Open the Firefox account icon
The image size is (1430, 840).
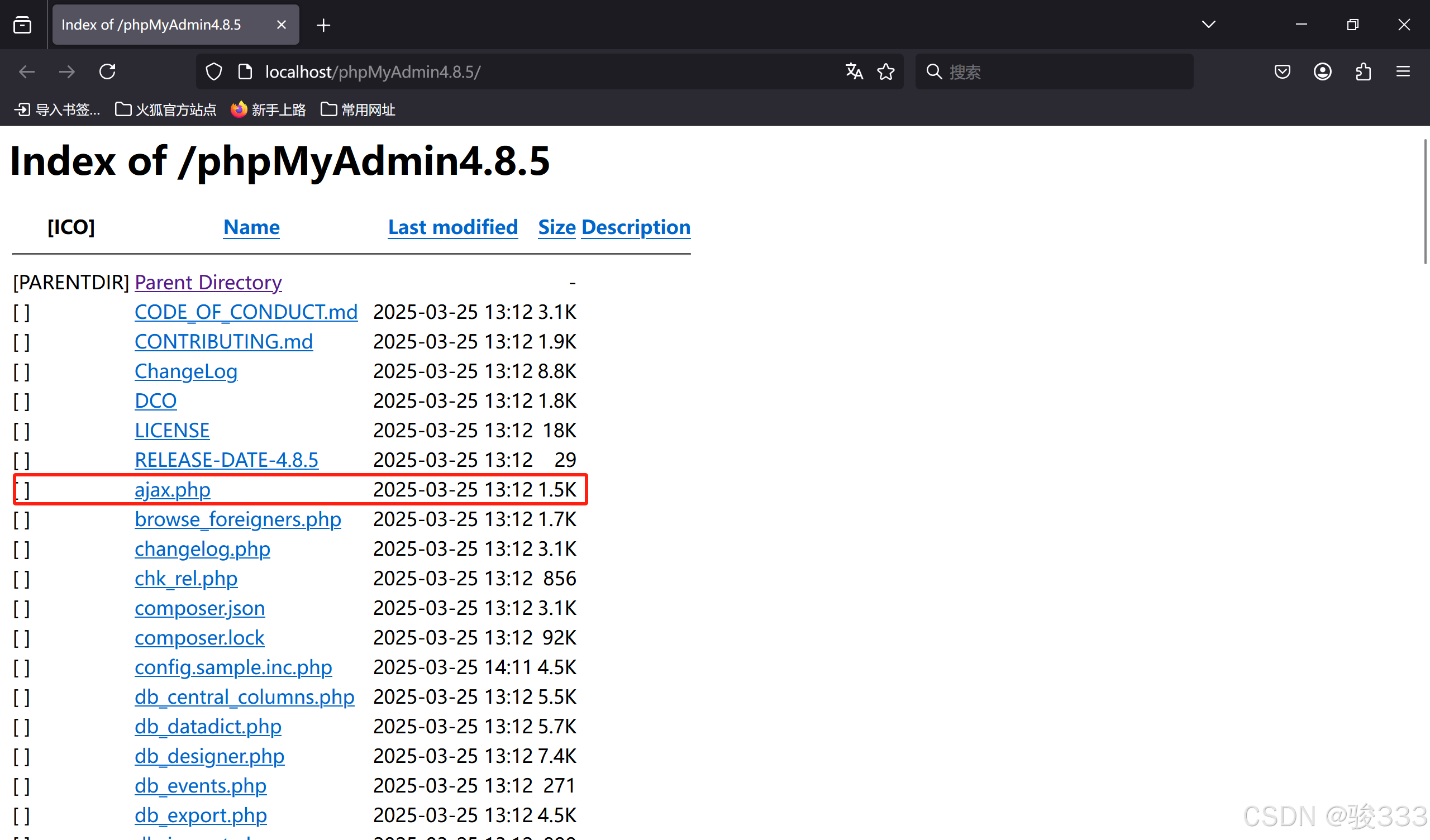click(x=1322, y=71)
